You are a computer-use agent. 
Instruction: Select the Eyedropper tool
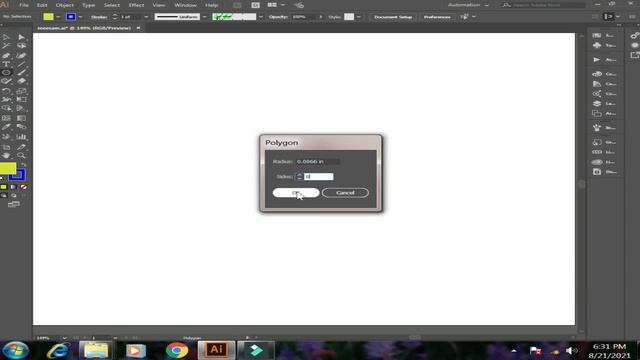tap(6, 127)
